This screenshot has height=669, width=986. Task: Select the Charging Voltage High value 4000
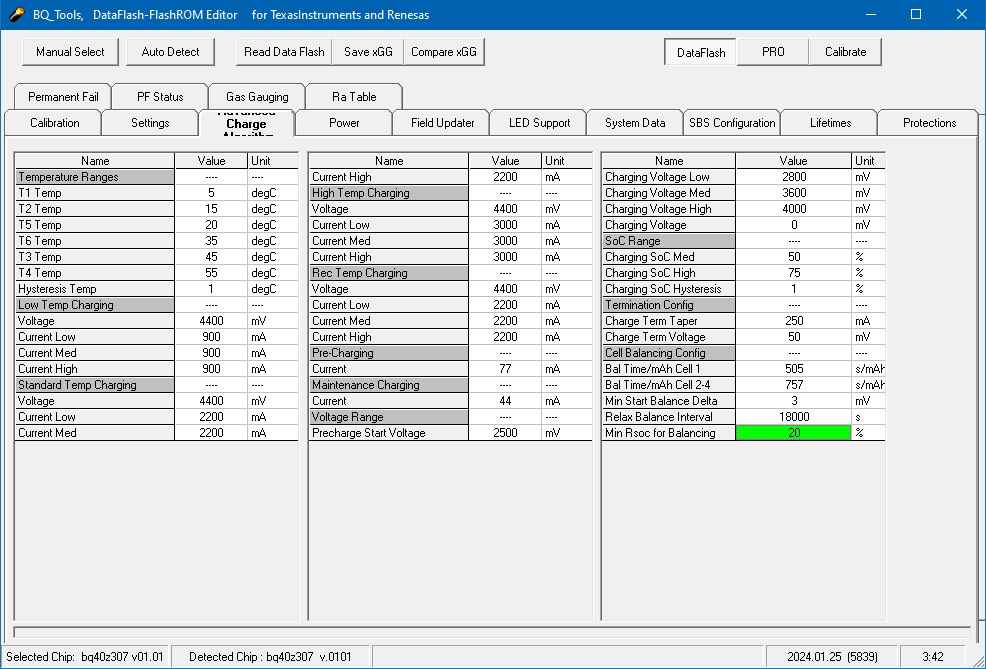coord(794,209)
